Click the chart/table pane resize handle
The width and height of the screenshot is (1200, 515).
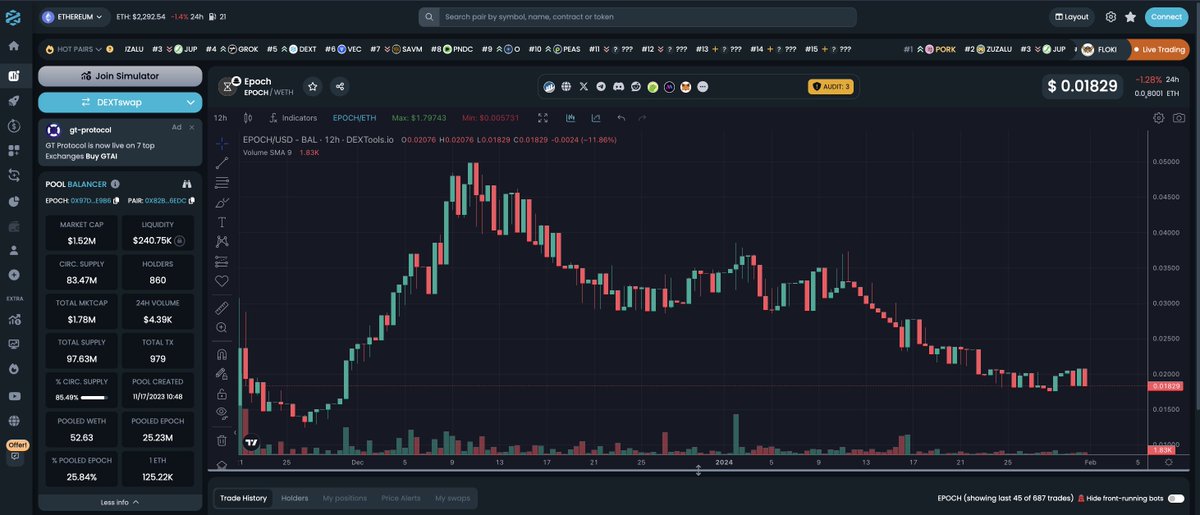point(698,470)
